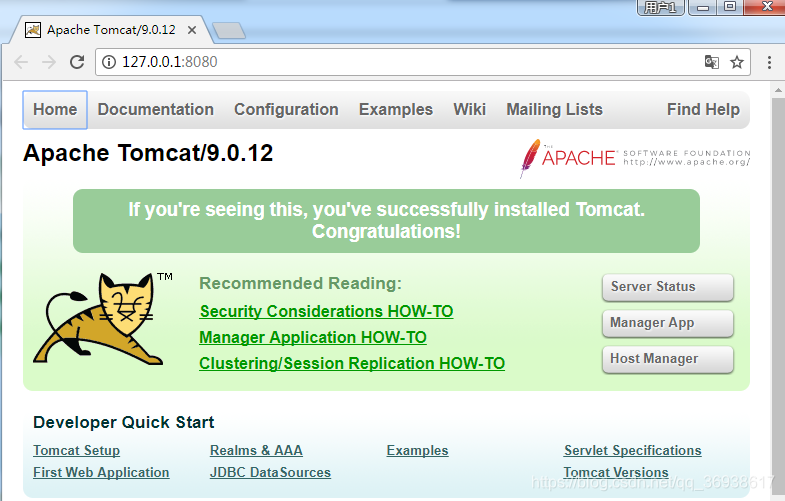Select the Apache Tomcat/9.0.12 browser tab

click(111, 30)
